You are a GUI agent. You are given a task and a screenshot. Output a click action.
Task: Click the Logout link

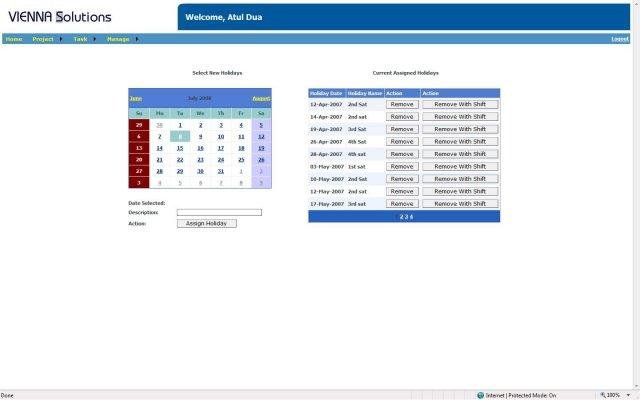(x=620, y=39)
